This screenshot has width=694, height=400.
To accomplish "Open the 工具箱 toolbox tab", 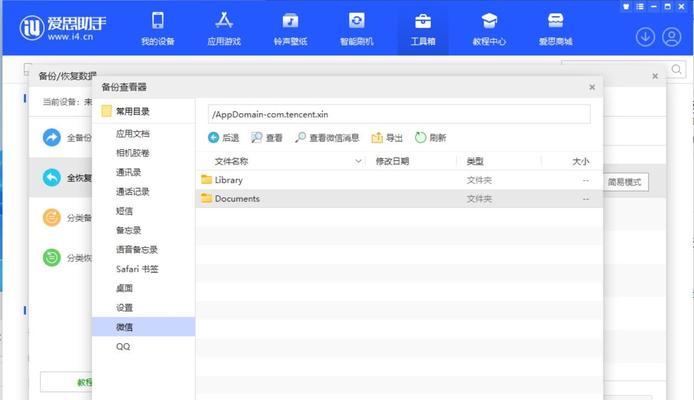I will (x=423, y=29).
